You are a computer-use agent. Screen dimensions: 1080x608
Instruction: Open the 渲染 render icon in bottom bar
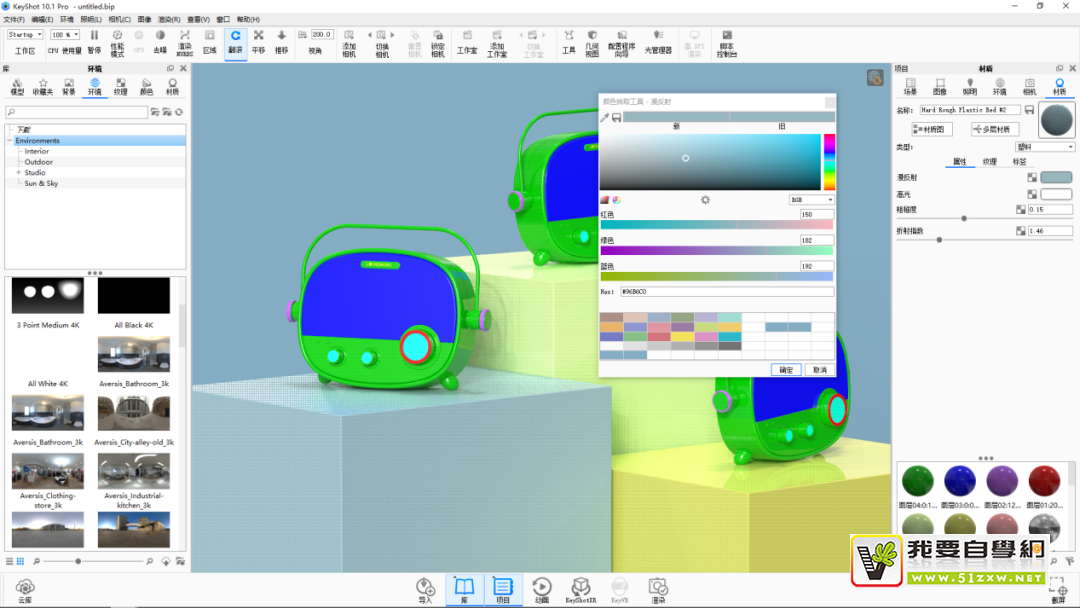click(x=658, y=589)
